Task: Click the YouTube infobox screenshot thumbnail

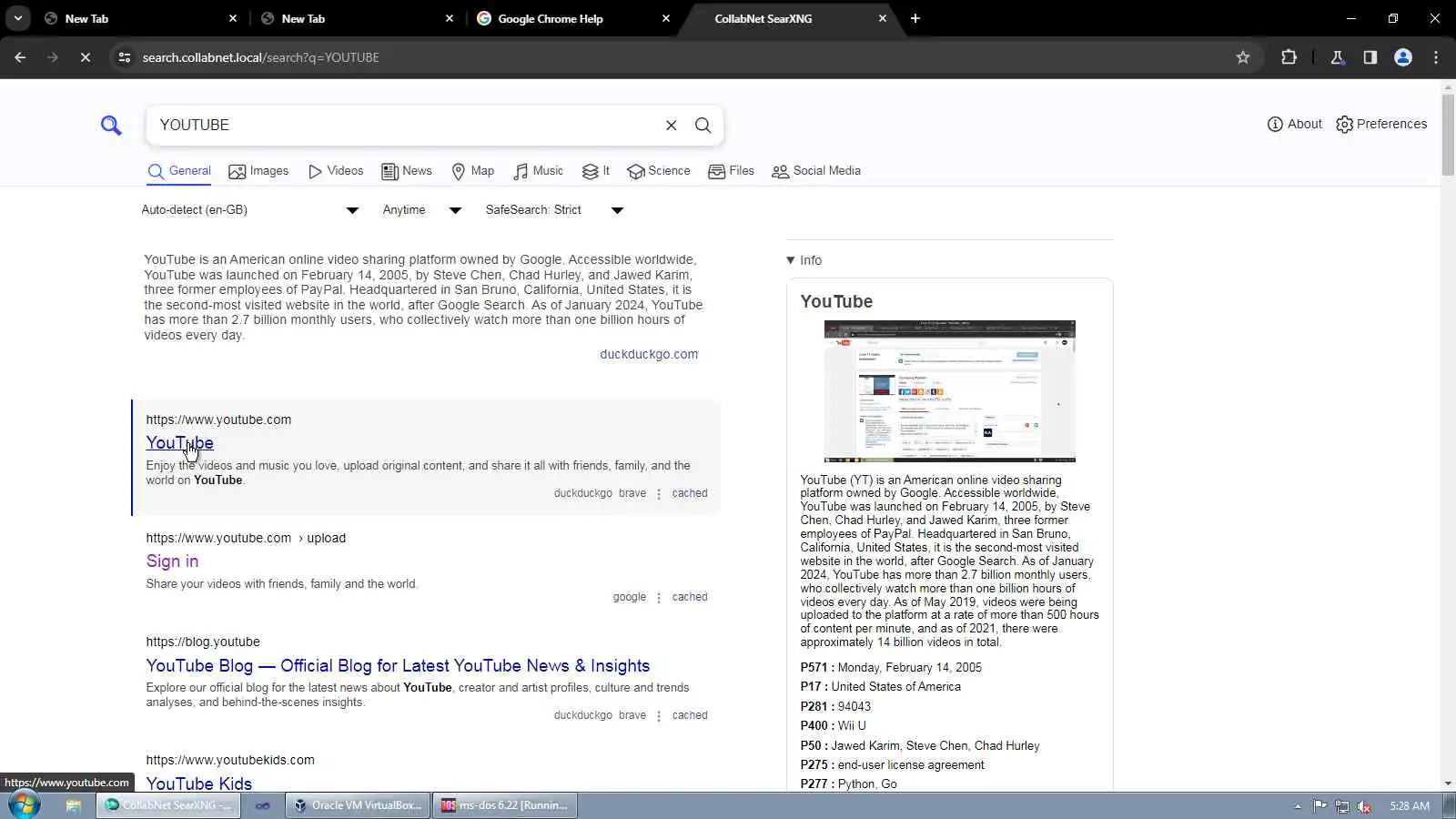Action: (950, 391)
